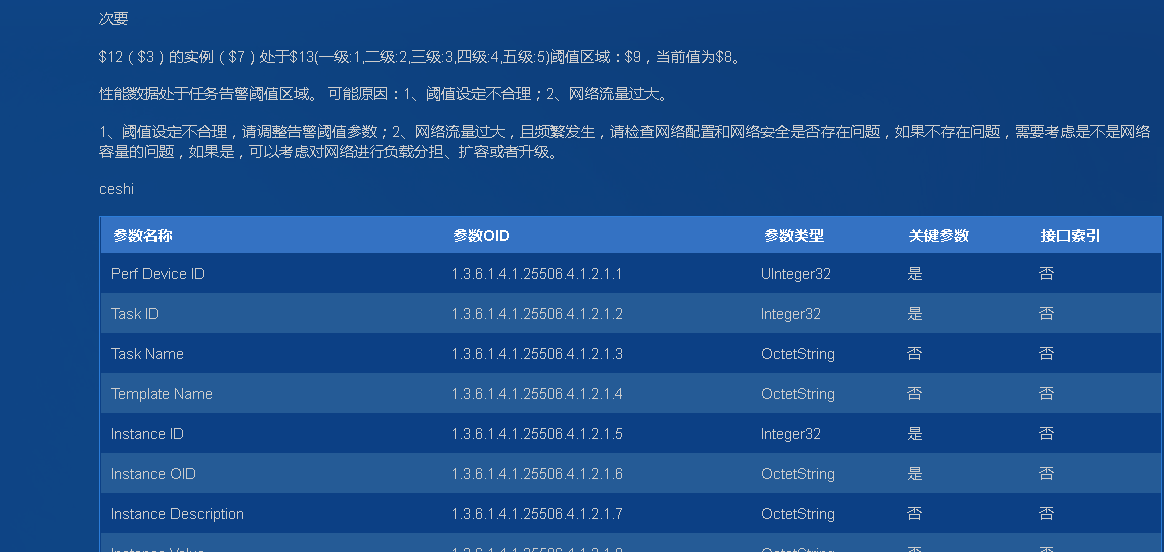This screenshot has height=552, width=1164.
Task: Click 接口索引 value 否 for Instance ID
Action: click(x=1047, y=434)
